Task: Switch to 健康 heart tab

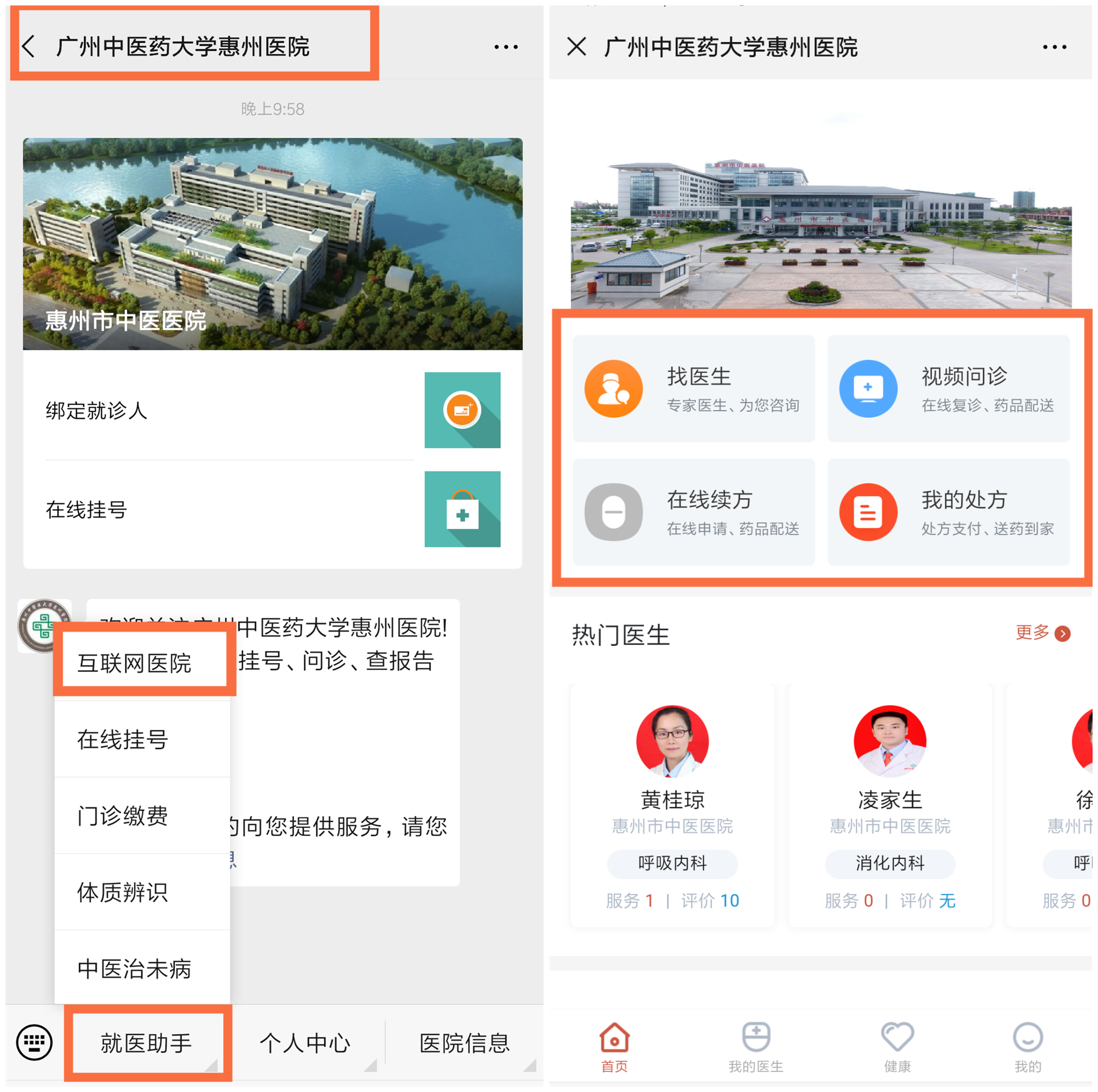Action: (897, 1047)
